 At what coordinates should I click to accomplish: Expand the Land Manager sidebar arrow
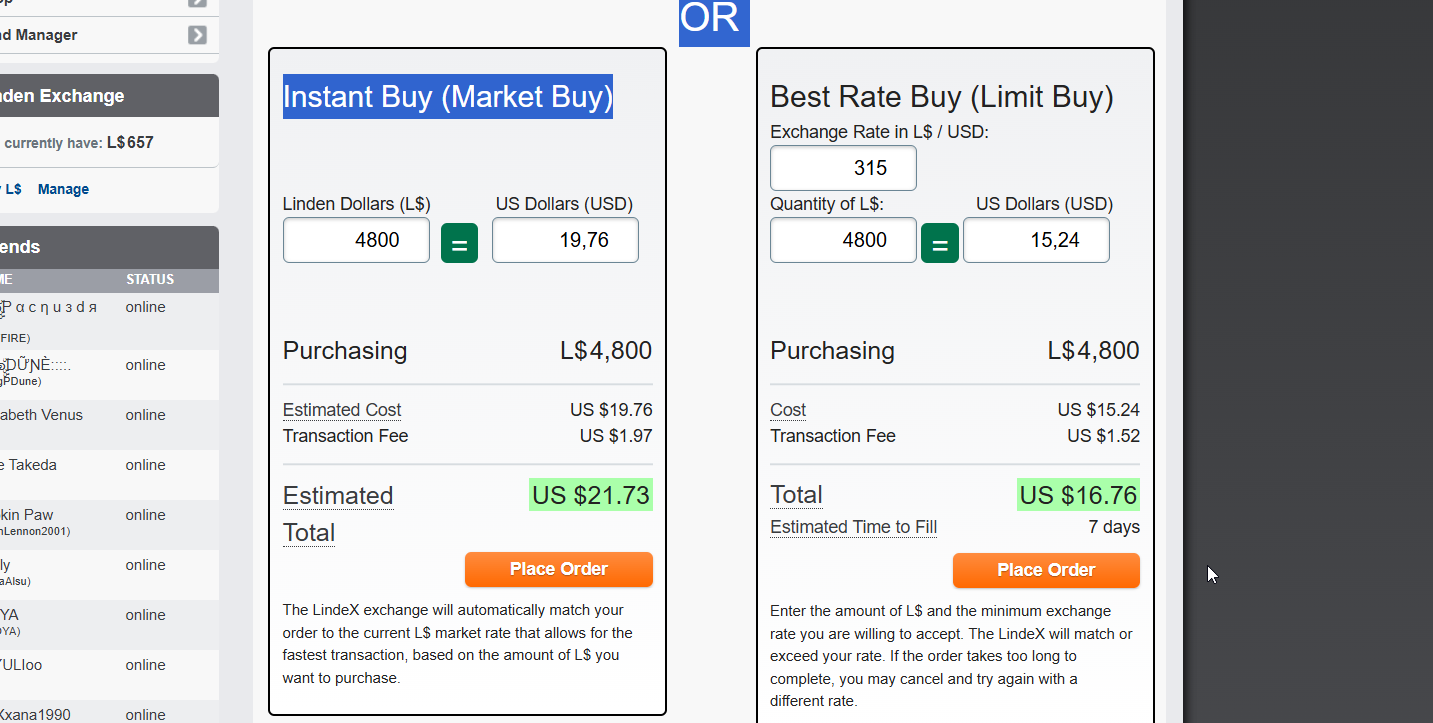click(198, 35)
